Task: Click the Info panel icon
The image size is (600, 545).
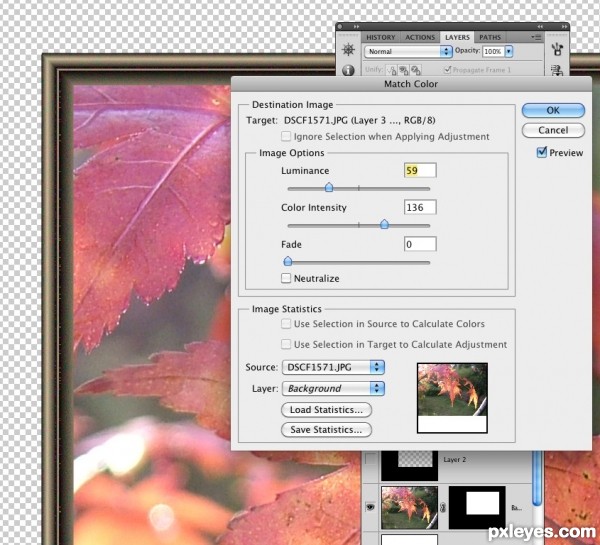Action: (x=348, y=70)
